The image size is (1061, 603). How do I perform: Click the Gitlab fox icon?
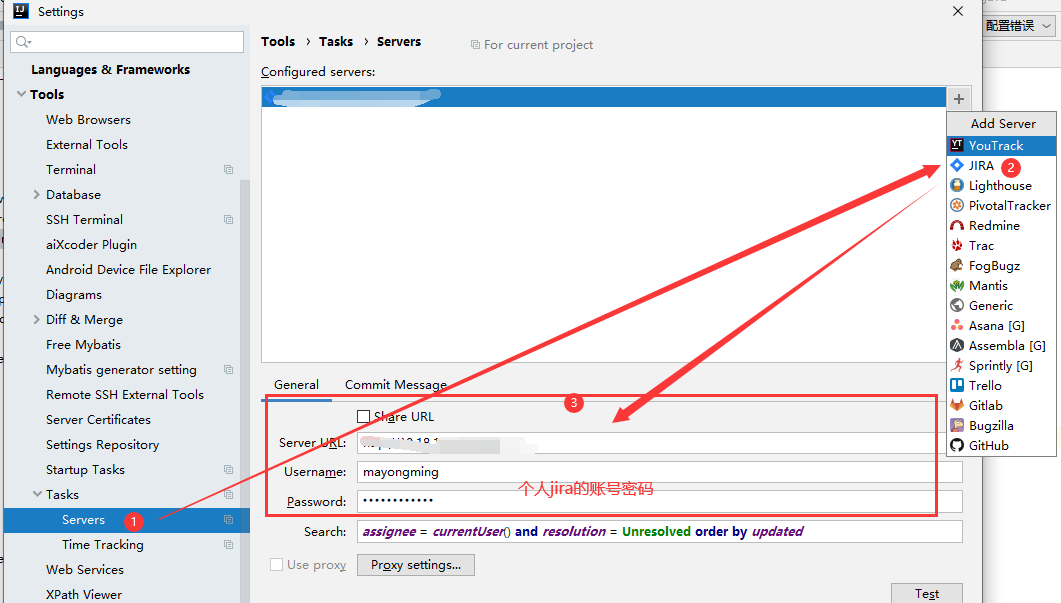(957, 405)
